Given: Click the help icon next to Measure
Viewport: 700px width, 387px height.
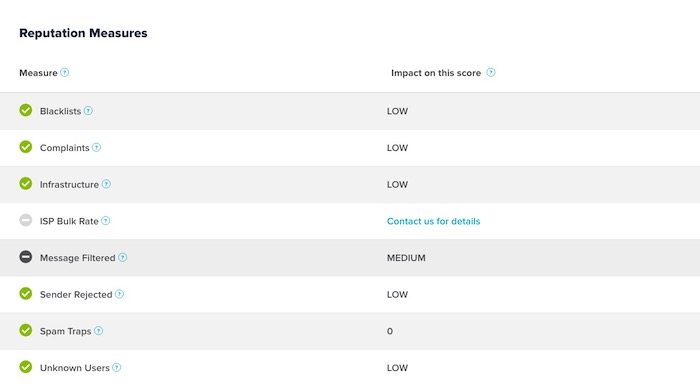Looking at the screenshot, I should [x=65, y=72].
